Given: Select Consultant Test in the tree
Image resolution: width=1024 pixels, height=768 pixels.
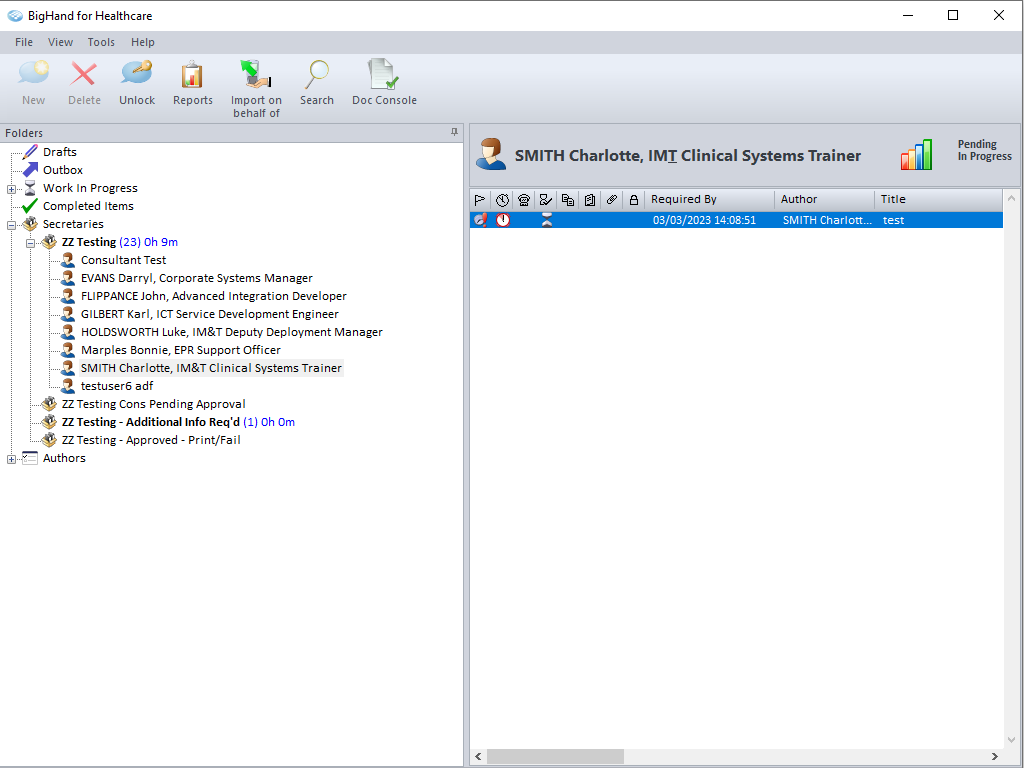Looking at the screenshot, I should coord(123,260).
